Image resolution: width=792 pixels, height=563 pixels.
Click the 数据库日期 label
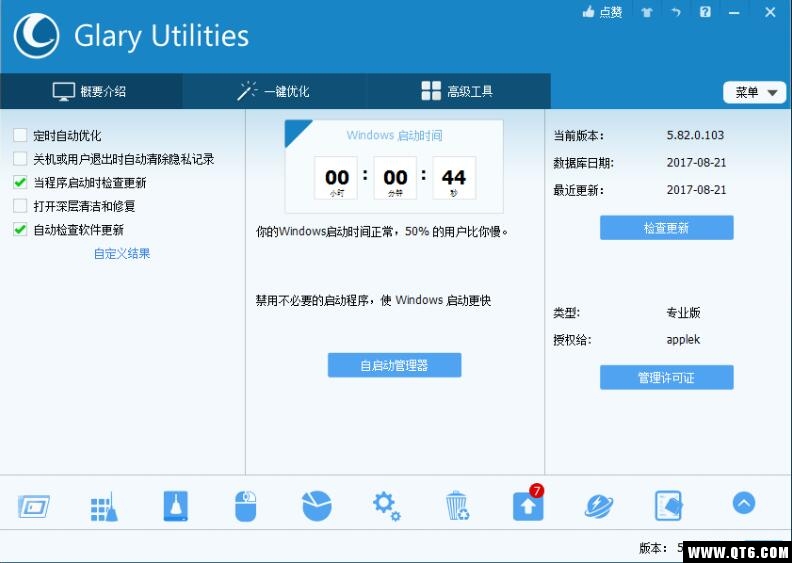583,163
